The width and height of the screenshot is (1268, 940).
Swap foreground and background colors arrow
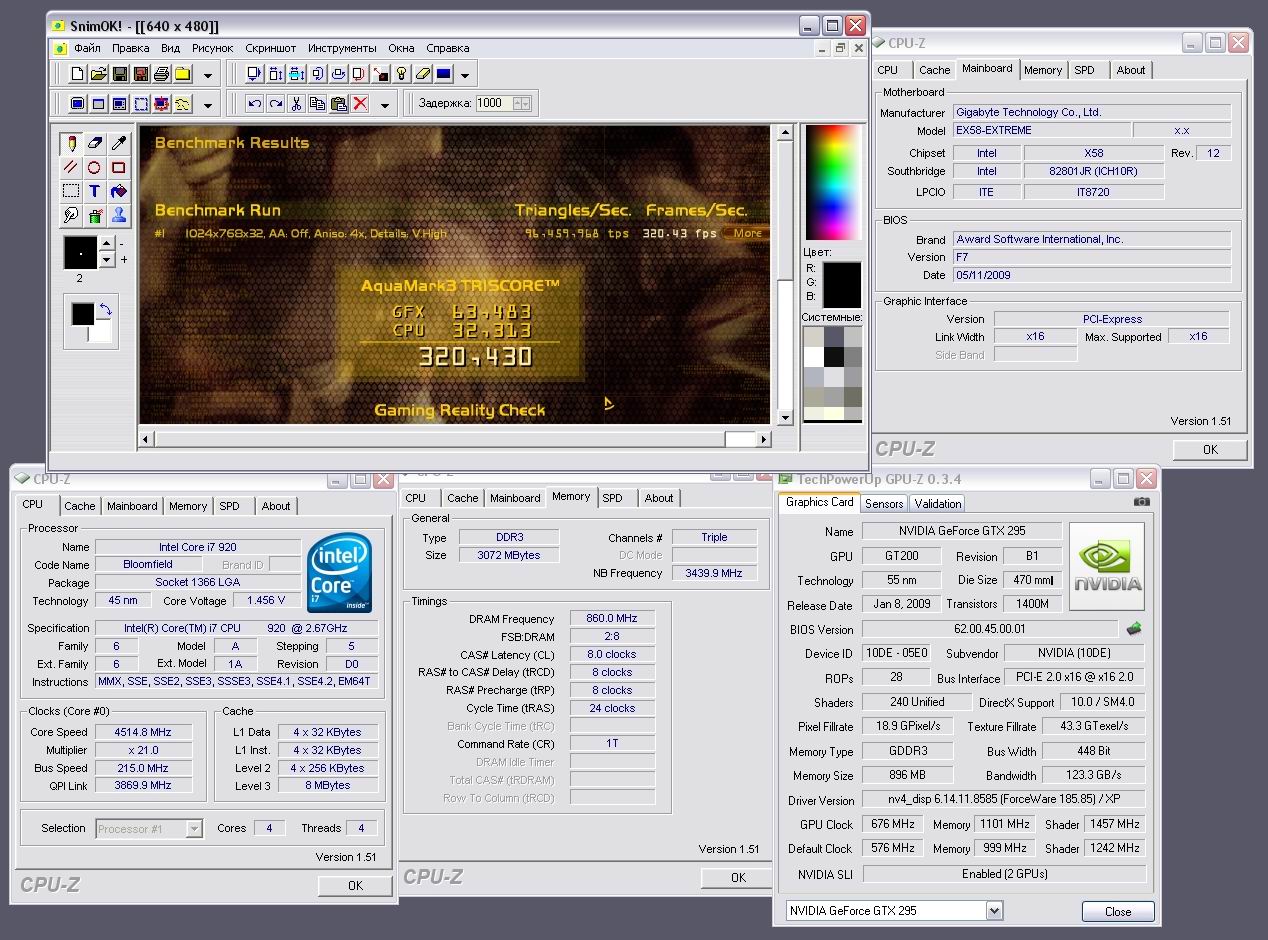click(105, 311)
